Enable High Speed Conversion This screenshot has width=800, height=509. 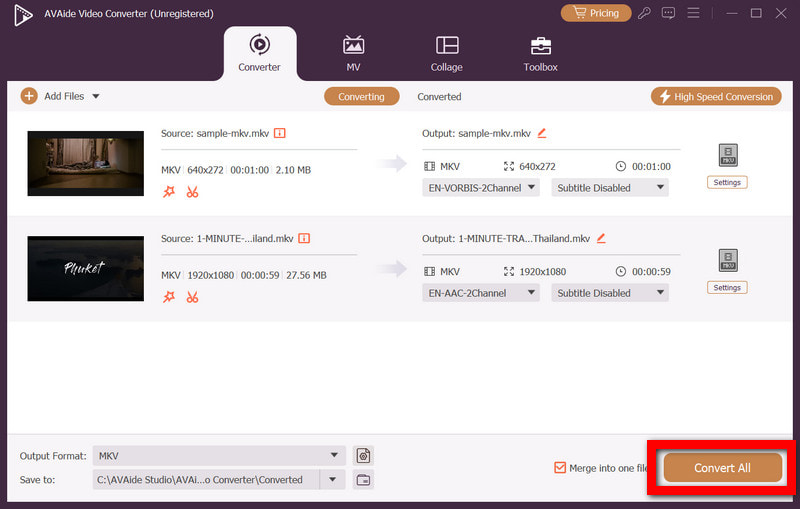715,97
